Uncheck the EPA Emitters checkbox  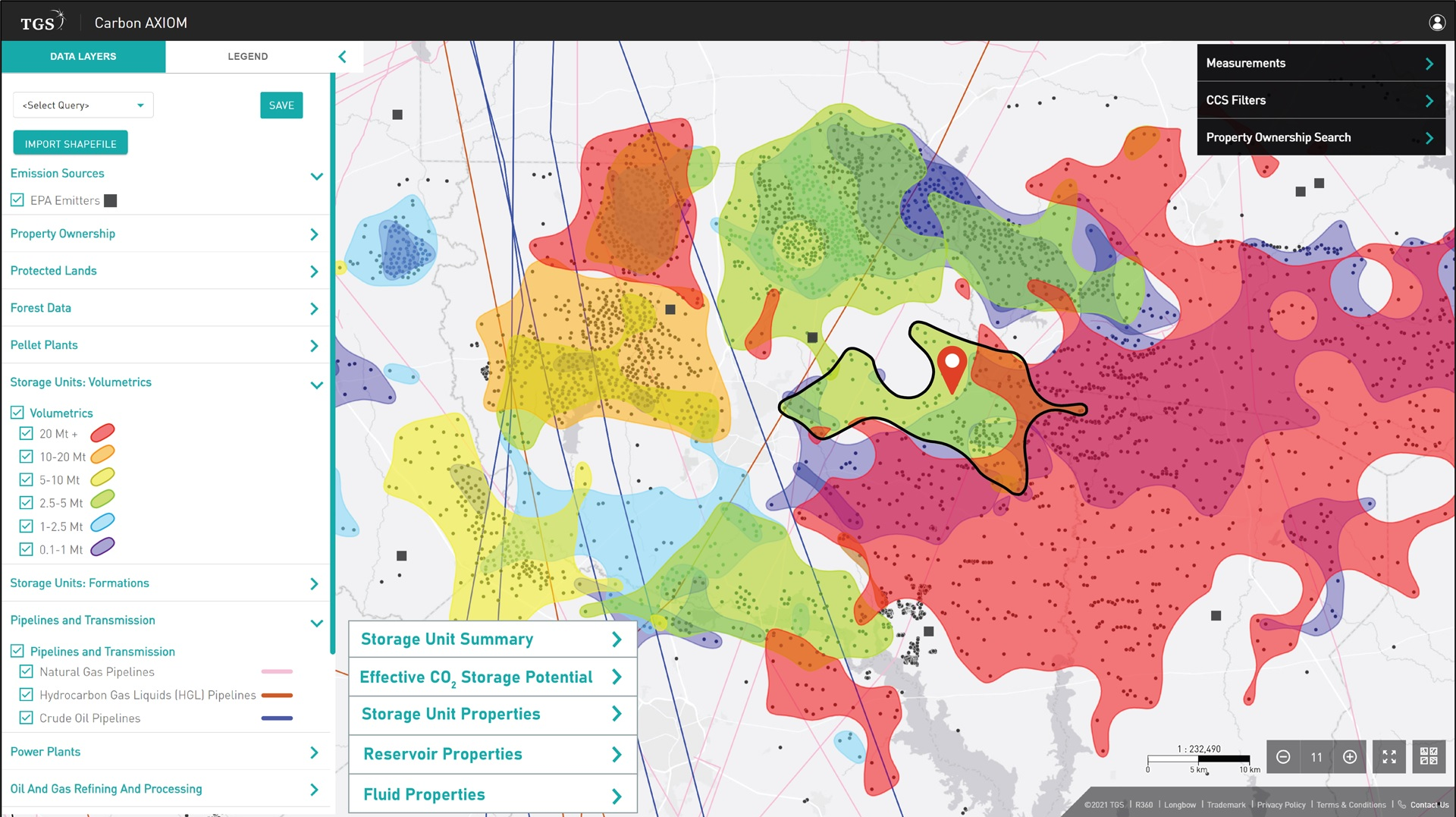tap(17, 200)
